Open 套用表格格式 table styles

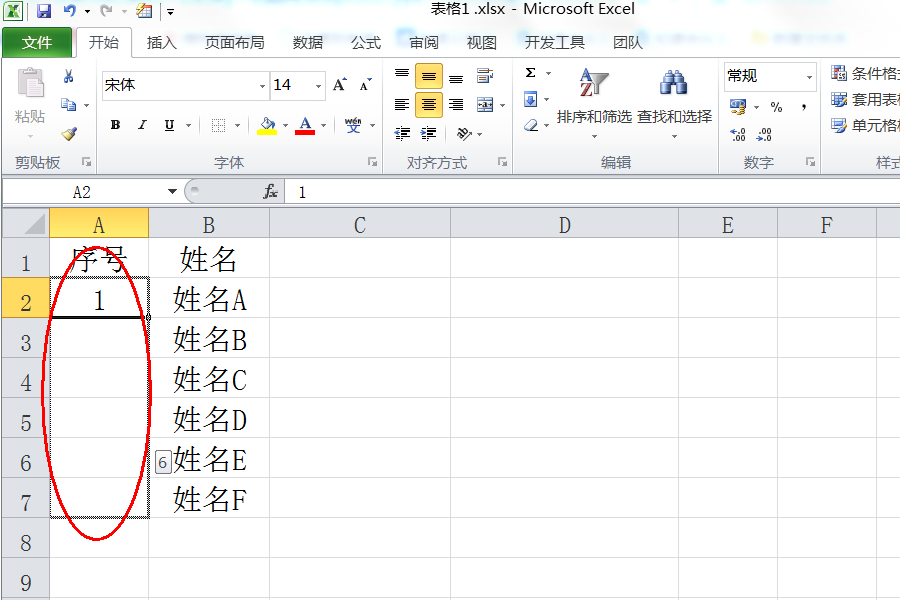click(x=864, y=99)
